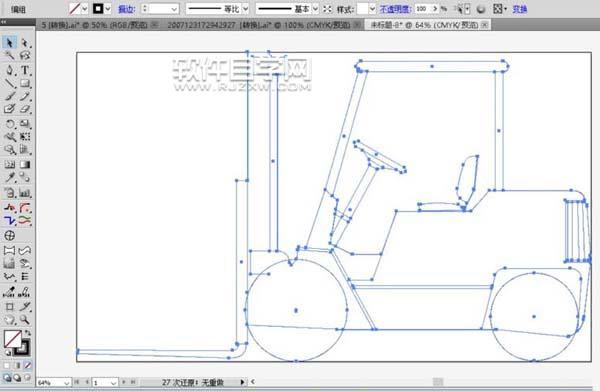This screenshot has height=391, width=600.
Task: Reset to default fill and stroke
Action: pos(7,352)
